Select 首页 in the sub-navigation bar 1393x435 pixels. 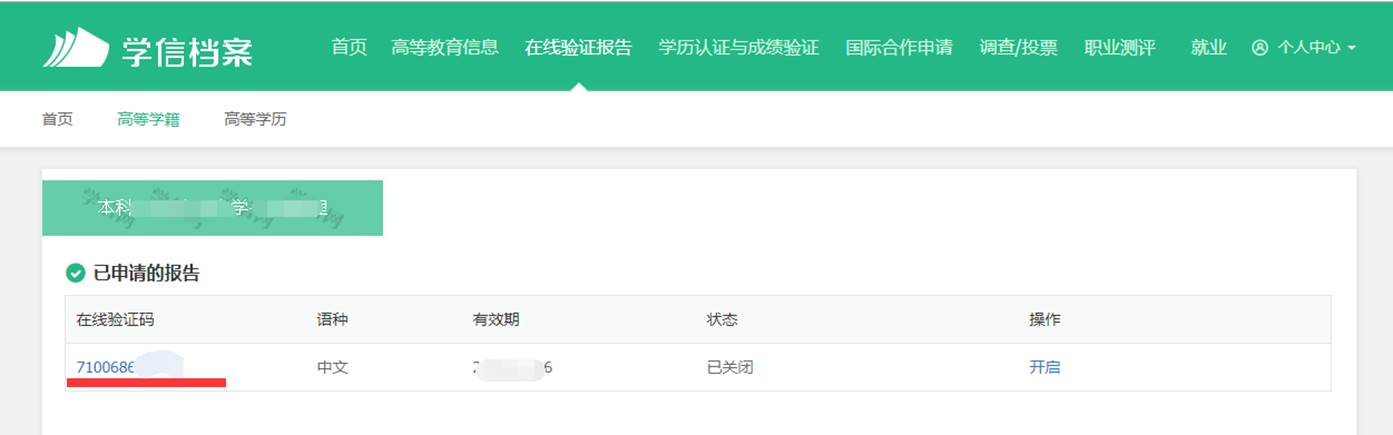click(57, 119)
